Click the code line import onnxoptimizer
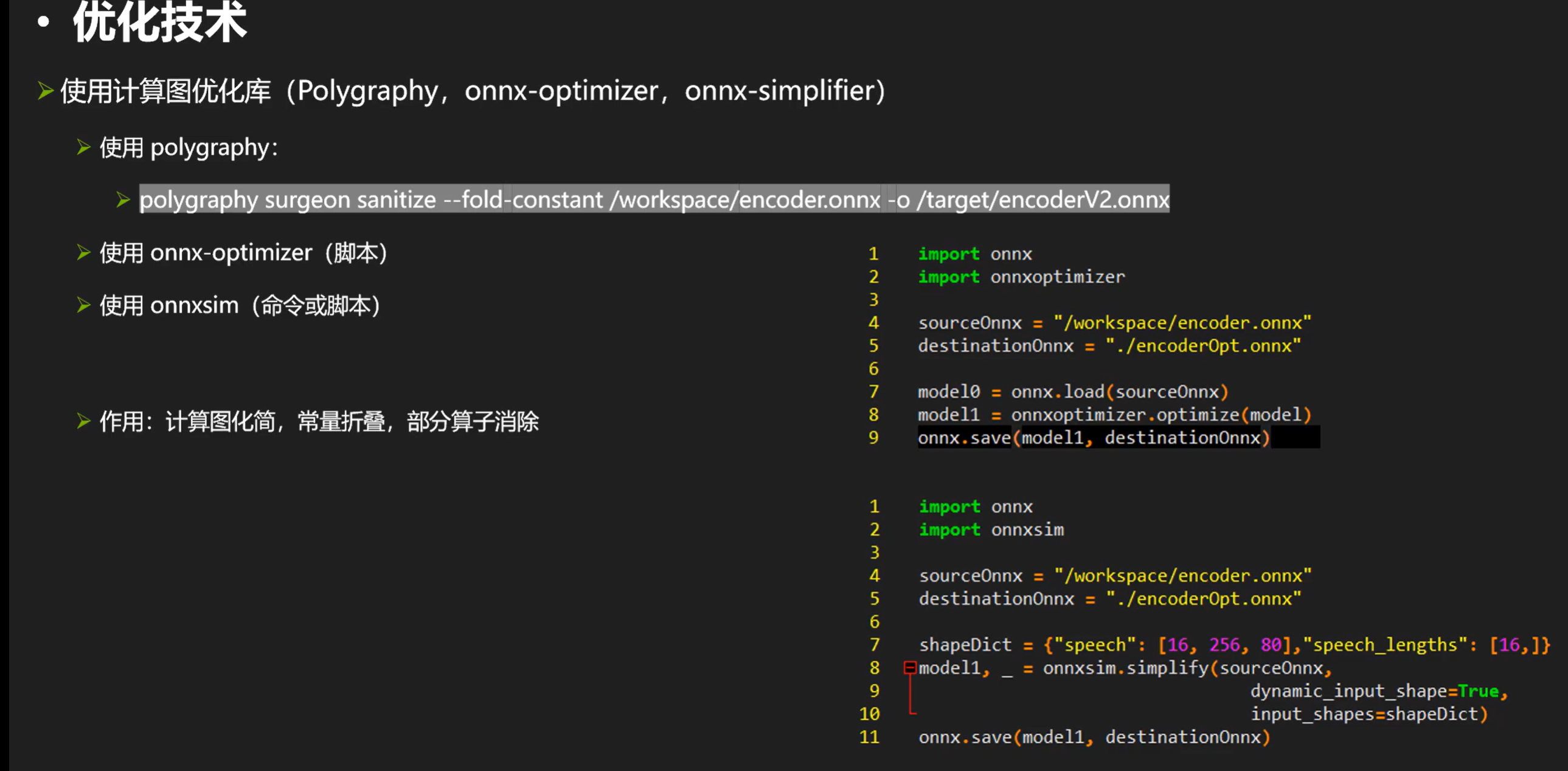The height and width of the screenshot is (771, 1568). coord(1021,277)
